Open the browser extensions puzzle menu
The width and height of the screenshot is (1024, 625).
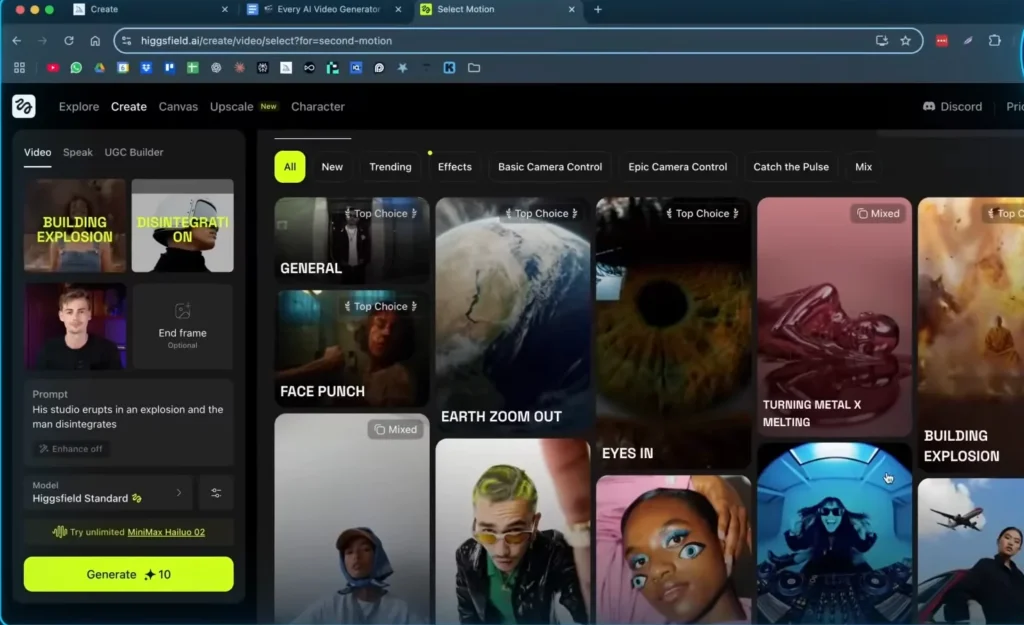(994, 41)
